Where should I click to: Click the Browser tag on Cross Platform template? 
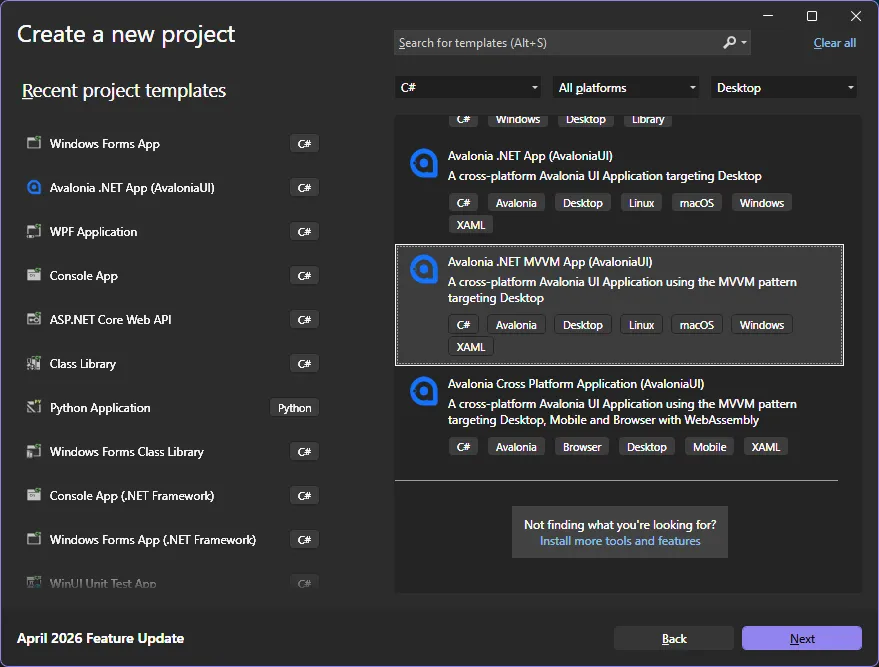pos(582,447)
